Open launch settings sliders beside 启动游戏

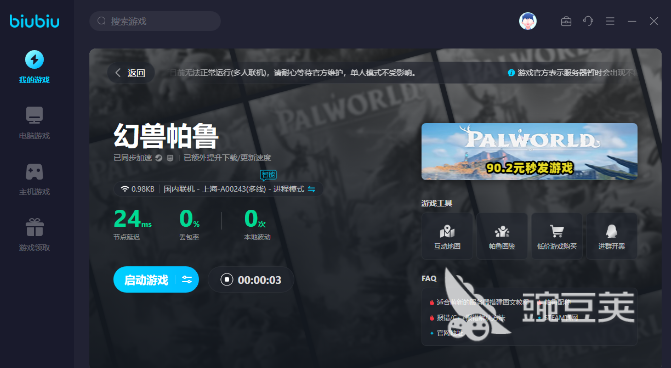(187, 280)
